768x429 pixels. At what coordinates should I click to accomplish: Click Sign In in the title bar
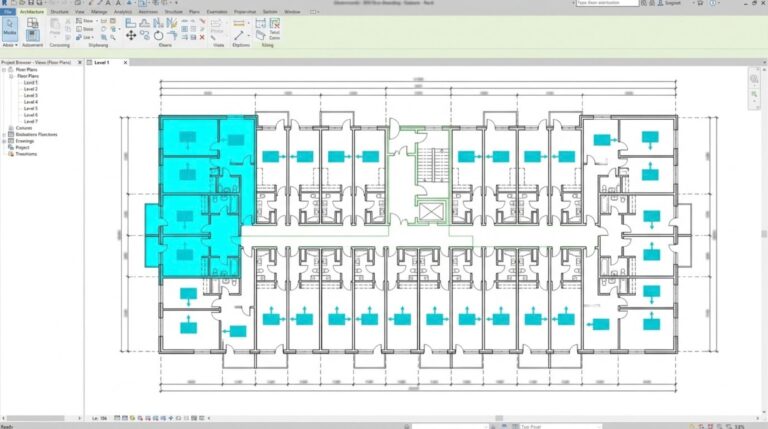672,3
